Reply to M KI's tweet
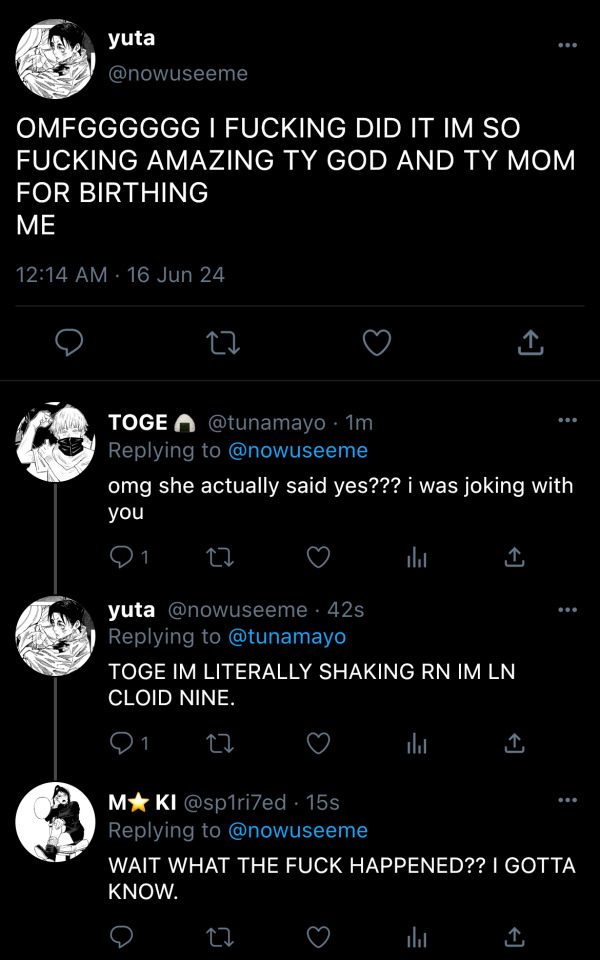600x960 pixels. [121, 937]
